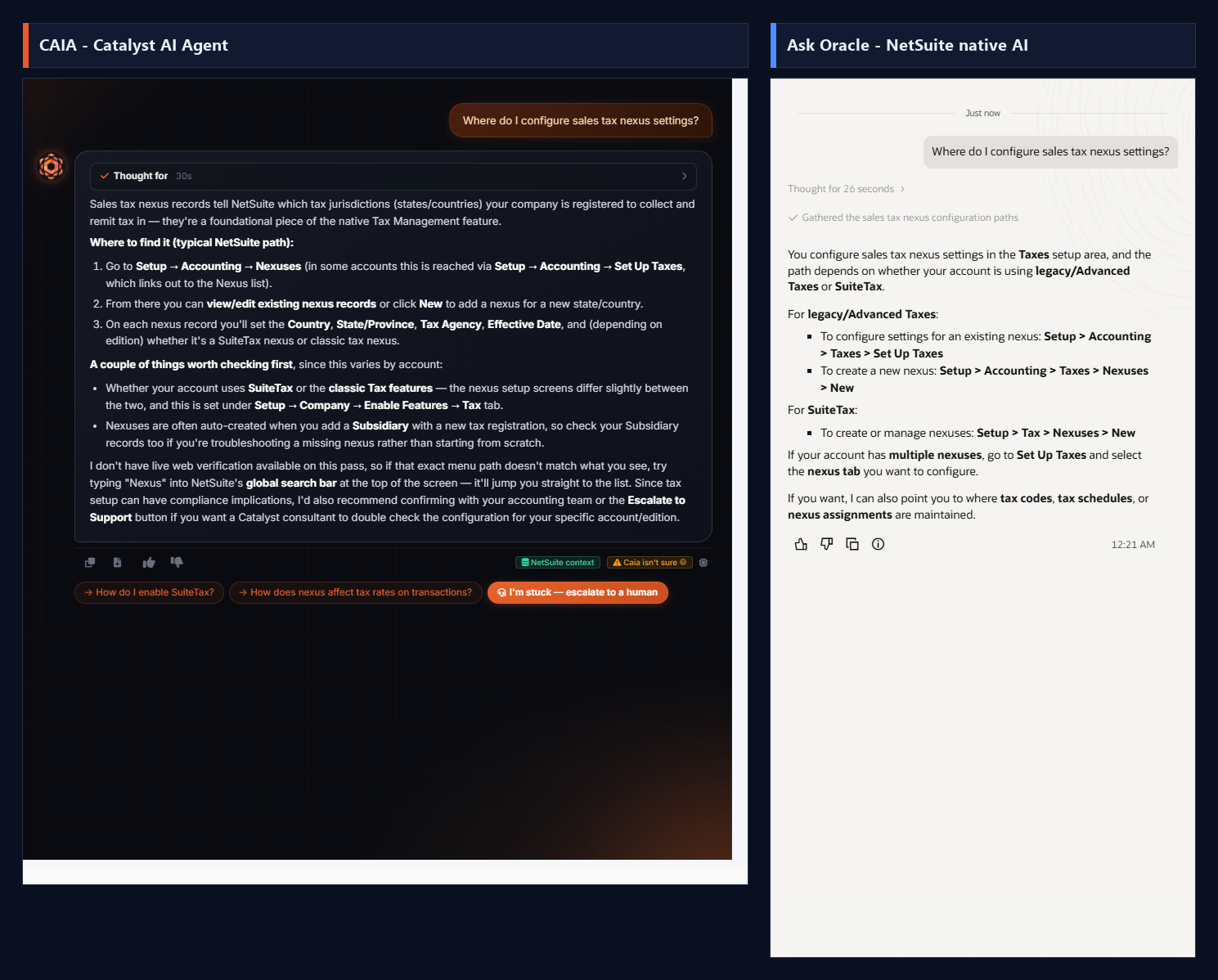Give the CAIA answer a thumbs down

(177, 562)
